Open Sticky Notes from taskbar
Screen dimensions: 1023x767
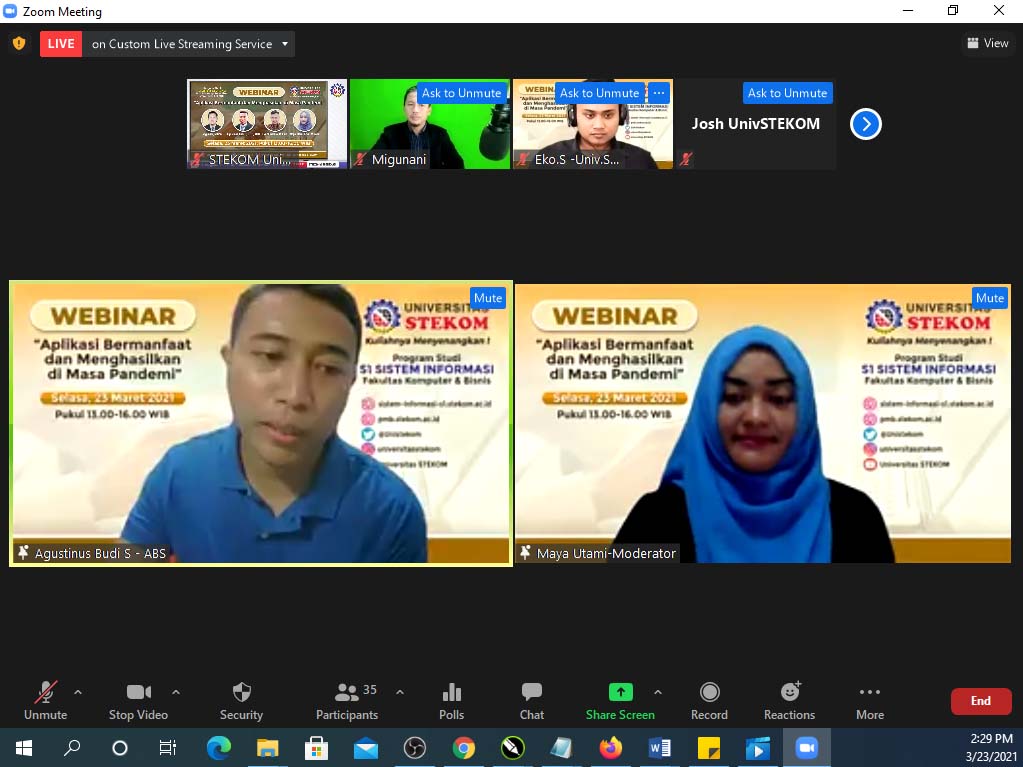(x=709, y=747)
